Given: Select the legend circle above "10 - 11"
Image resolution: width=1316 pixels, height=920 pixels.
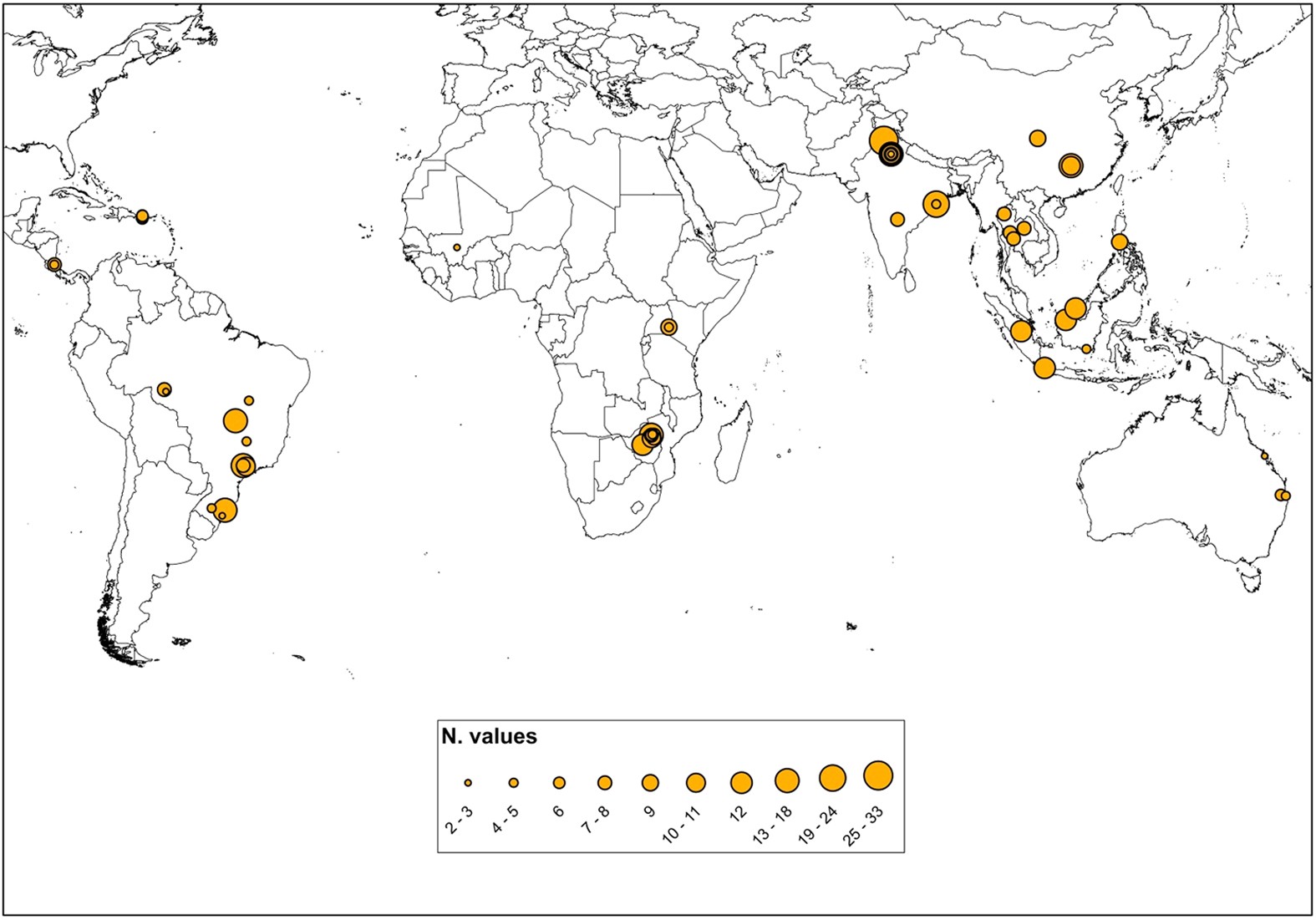Looking at the screenshot, I should (696, 783).
